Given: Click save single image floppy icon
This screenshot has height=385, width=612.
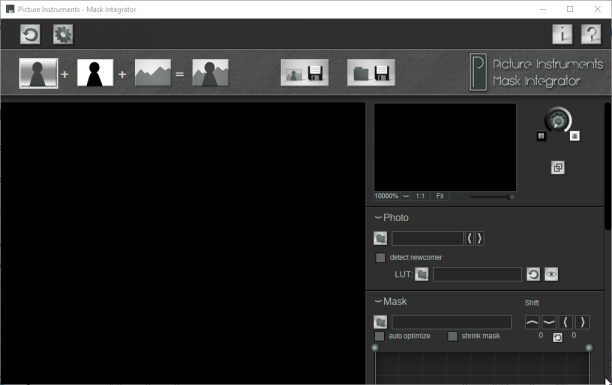Looking at the screenshot, I should pyautogui.click(x=304, y=73).
